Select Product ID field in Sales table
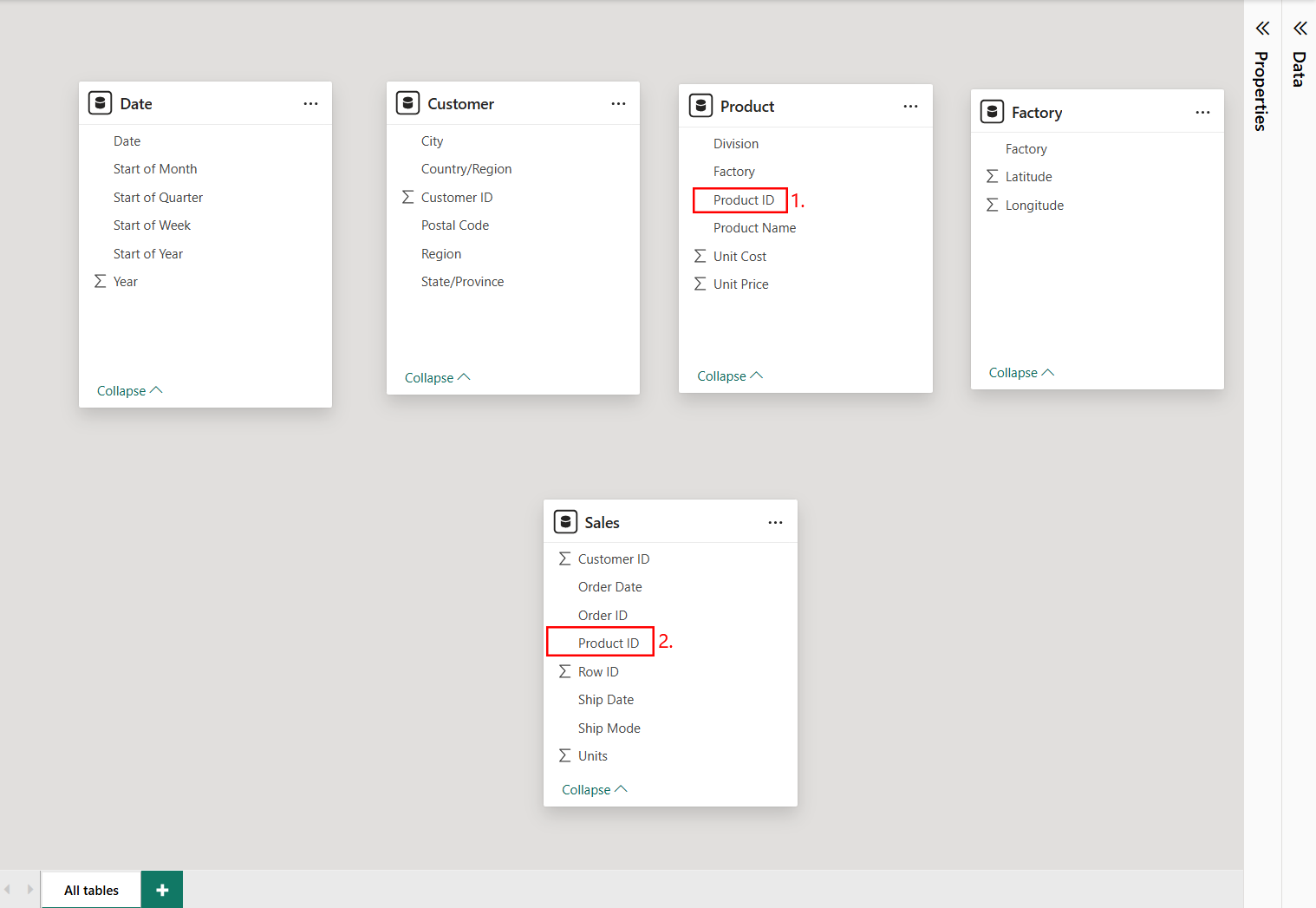 tap(609, 643)
